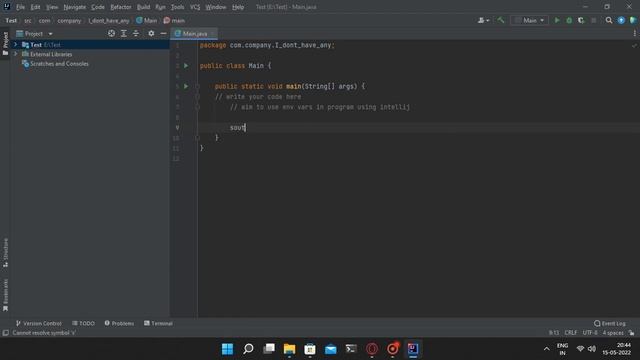640x360 pixels.
Task: Click the read-only lock icon in status bar
Action: coord(631,333)
